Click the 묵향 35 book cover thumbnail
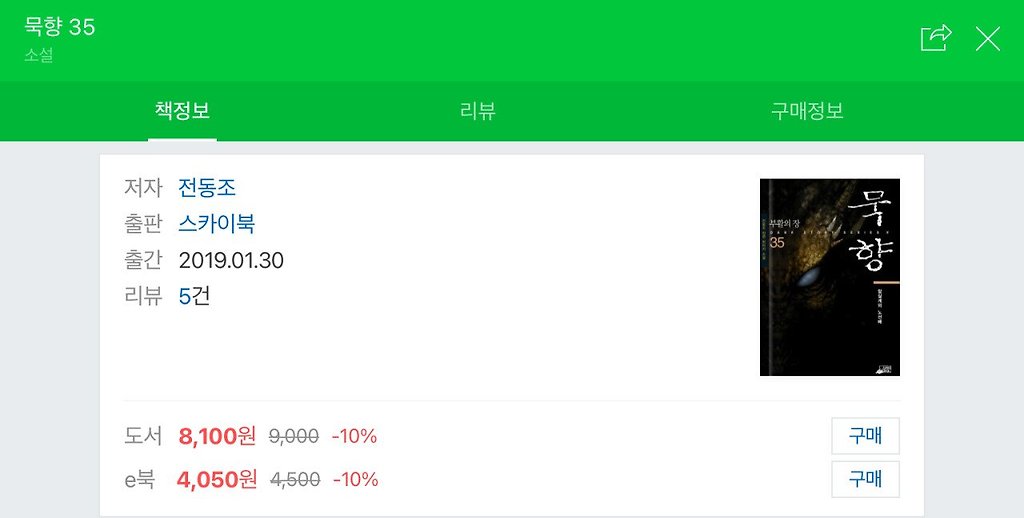Screen dimensions: 1024x518 829,277
